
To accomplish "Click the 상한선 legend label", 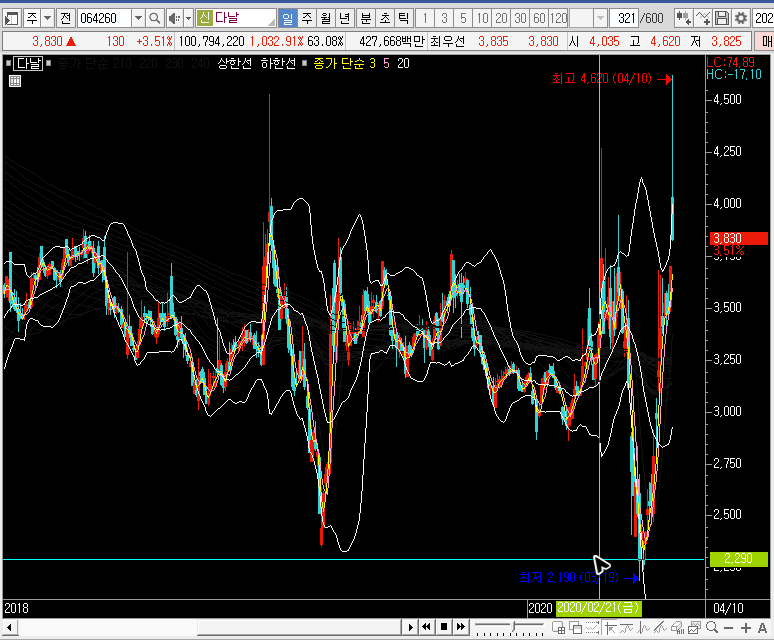I will 234,63.
